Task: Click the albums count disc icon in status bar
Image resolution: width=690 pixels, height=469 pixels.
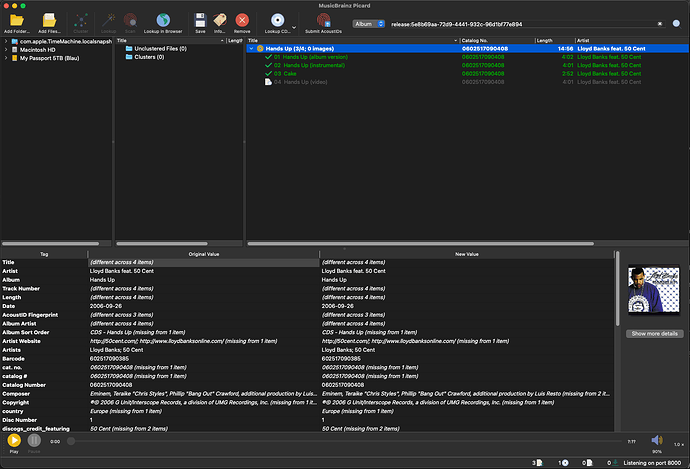Action: [x=565, y=463]
